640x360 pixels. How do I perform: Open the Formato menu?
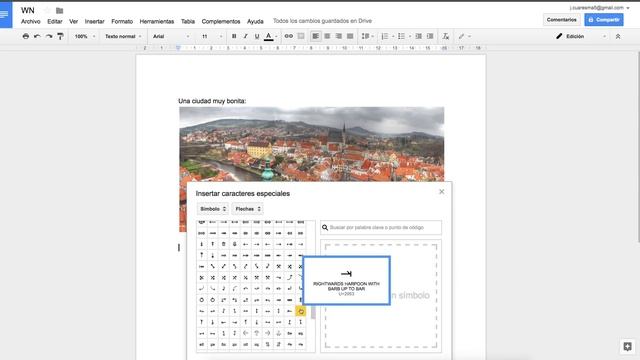click(122, 21)
